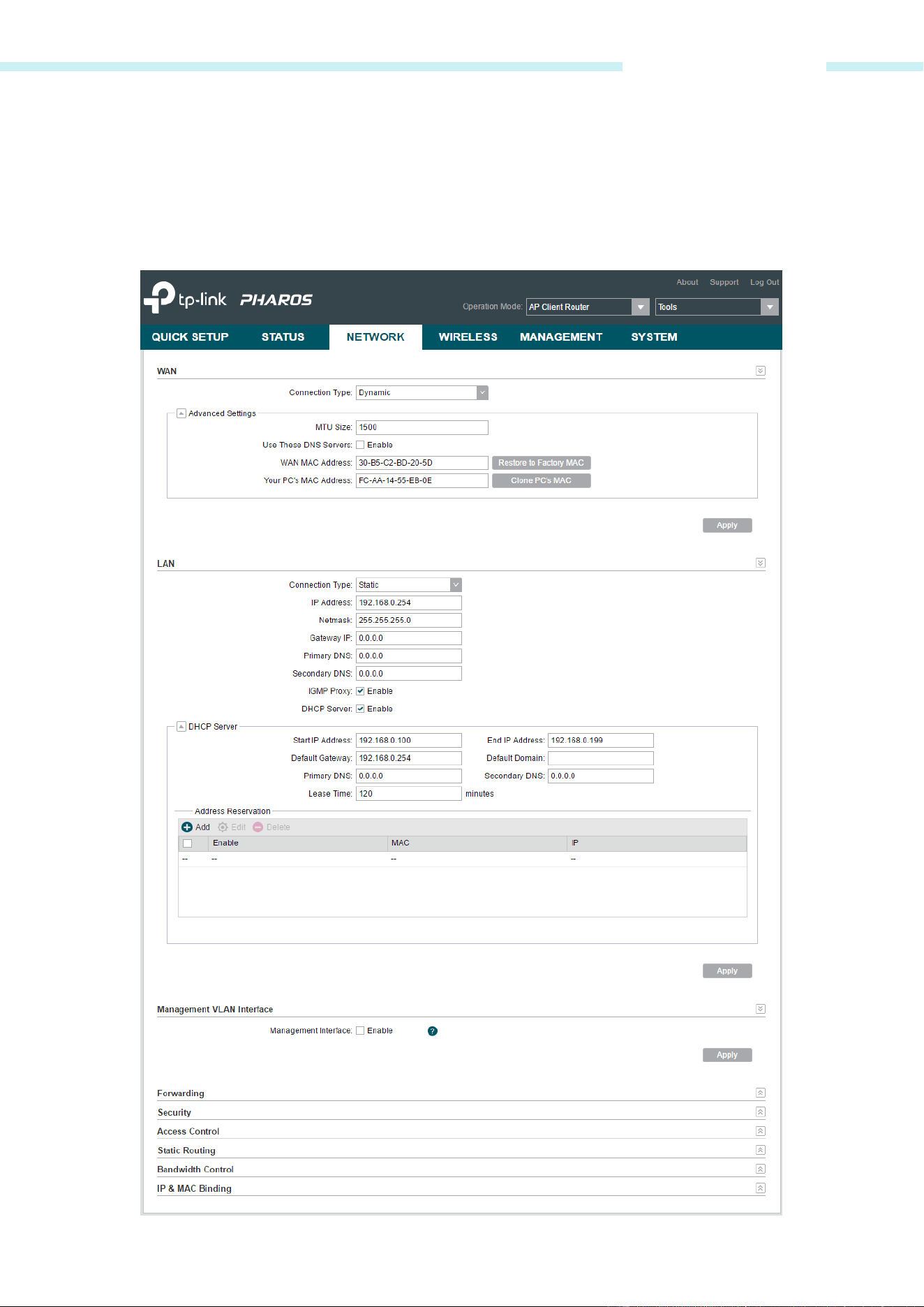Click the About link
Viewport: 924px width, 1307px height.
coord(687,282)
